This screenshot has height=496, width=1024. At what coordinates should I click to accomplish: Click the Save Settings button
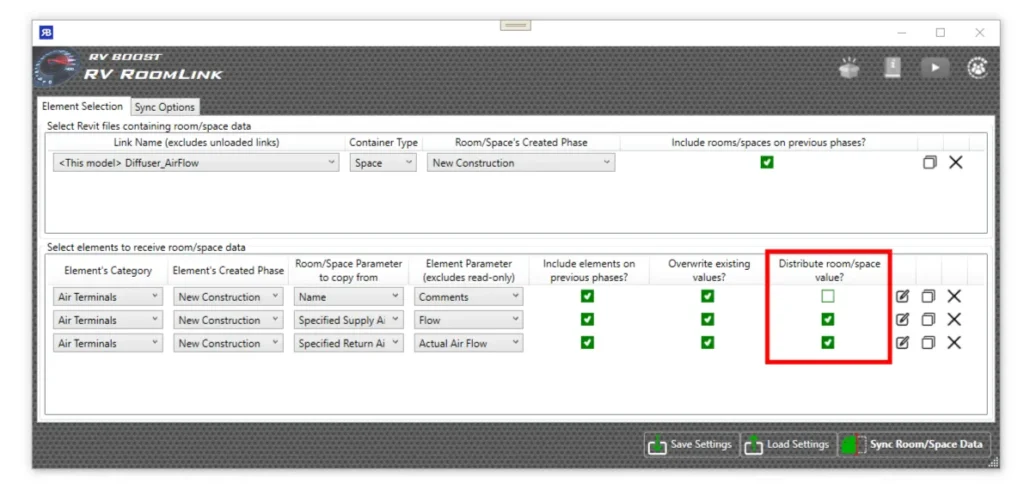coord(692,444)
